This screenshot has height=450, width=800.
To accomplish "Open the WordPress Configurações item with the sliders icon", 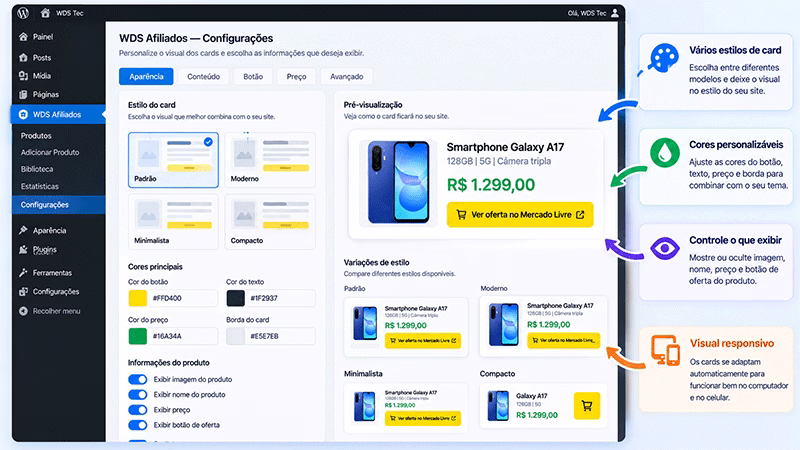I will click(x=58, y=292).
